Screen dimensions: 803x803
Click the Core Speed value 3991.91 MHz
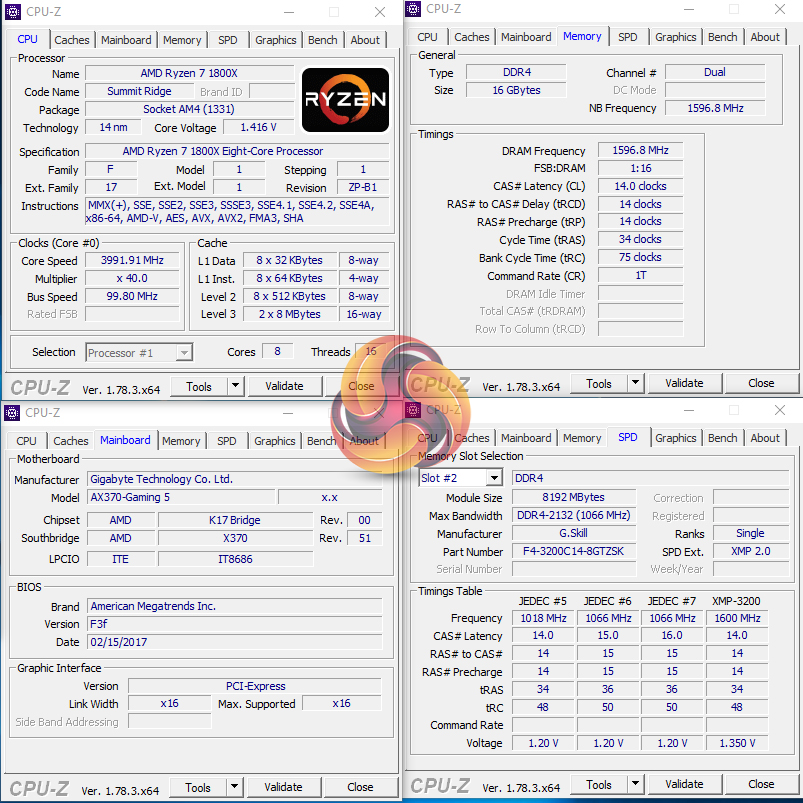pos(132,260)
